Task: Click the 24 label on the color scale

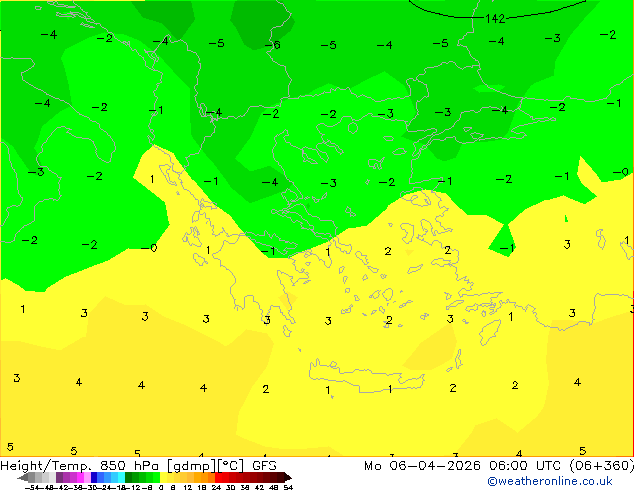Action: pos(216,487)
